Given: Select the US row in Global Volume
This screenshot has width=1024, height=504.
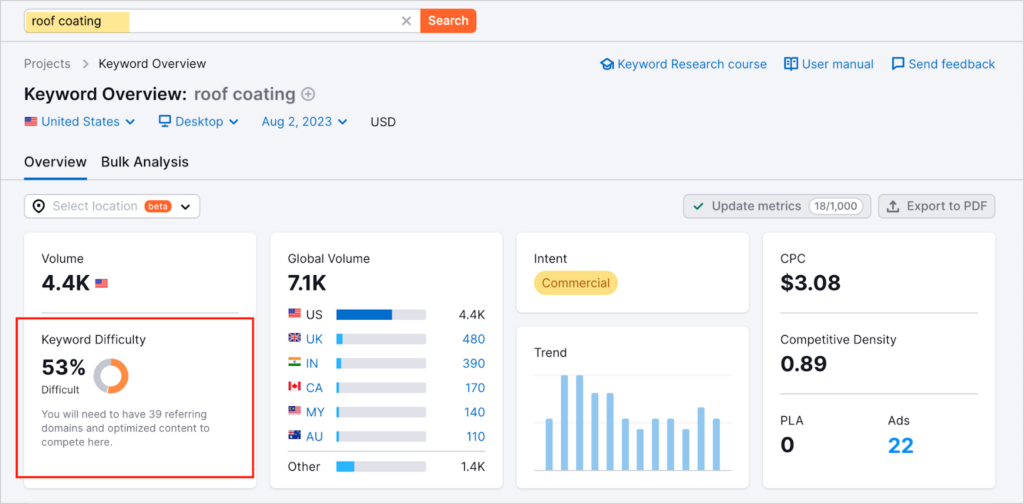Looking at the screenshot, I should [386, 315].
